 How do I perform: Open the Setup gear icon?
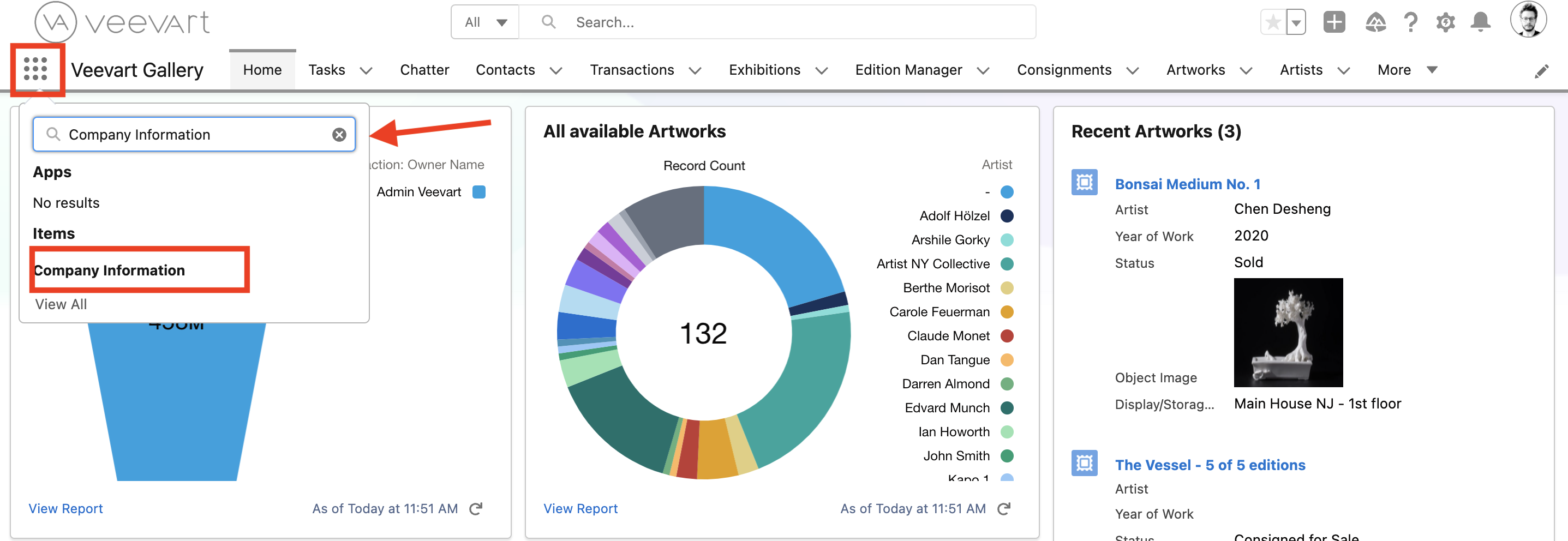pos(1445,22)
